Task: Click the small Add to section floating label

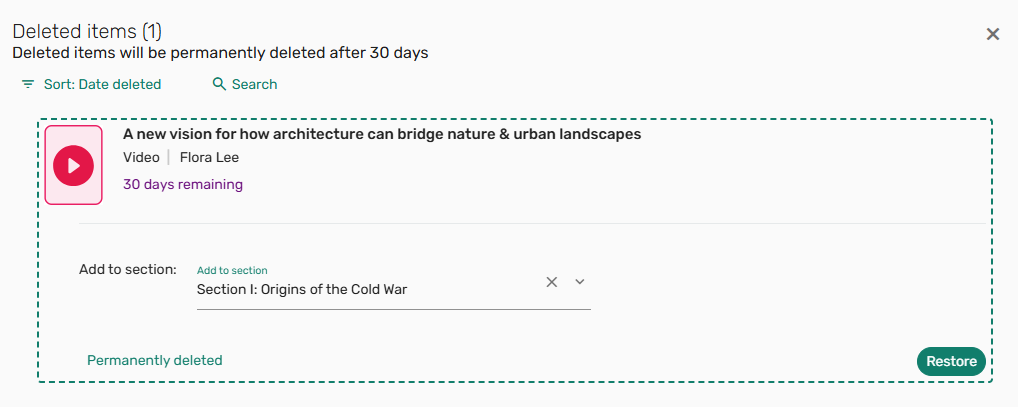Action: coord(232,270)
